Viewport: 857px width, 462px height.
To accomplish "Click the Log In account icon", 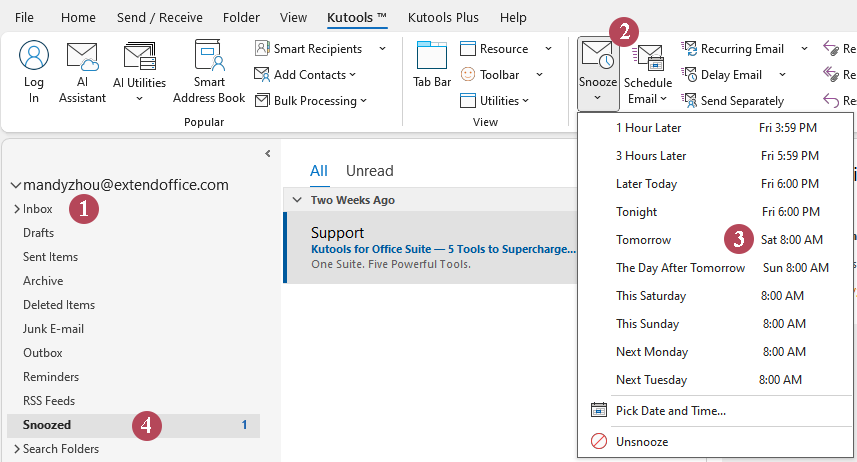I will click(x=33, y=55).
